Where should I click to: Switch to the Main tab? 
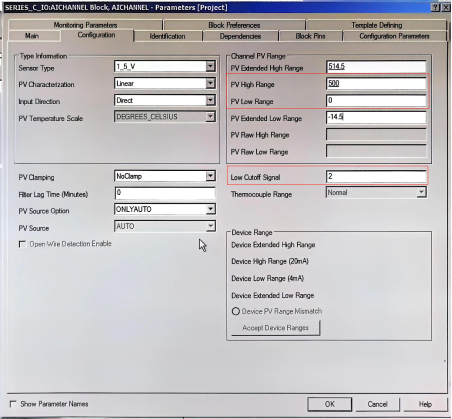tap(32, 36)
